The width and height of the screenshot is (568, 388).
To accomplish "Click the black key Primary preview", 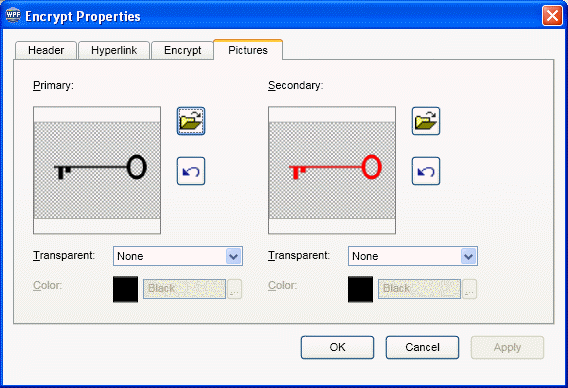I will coord(97,170).
